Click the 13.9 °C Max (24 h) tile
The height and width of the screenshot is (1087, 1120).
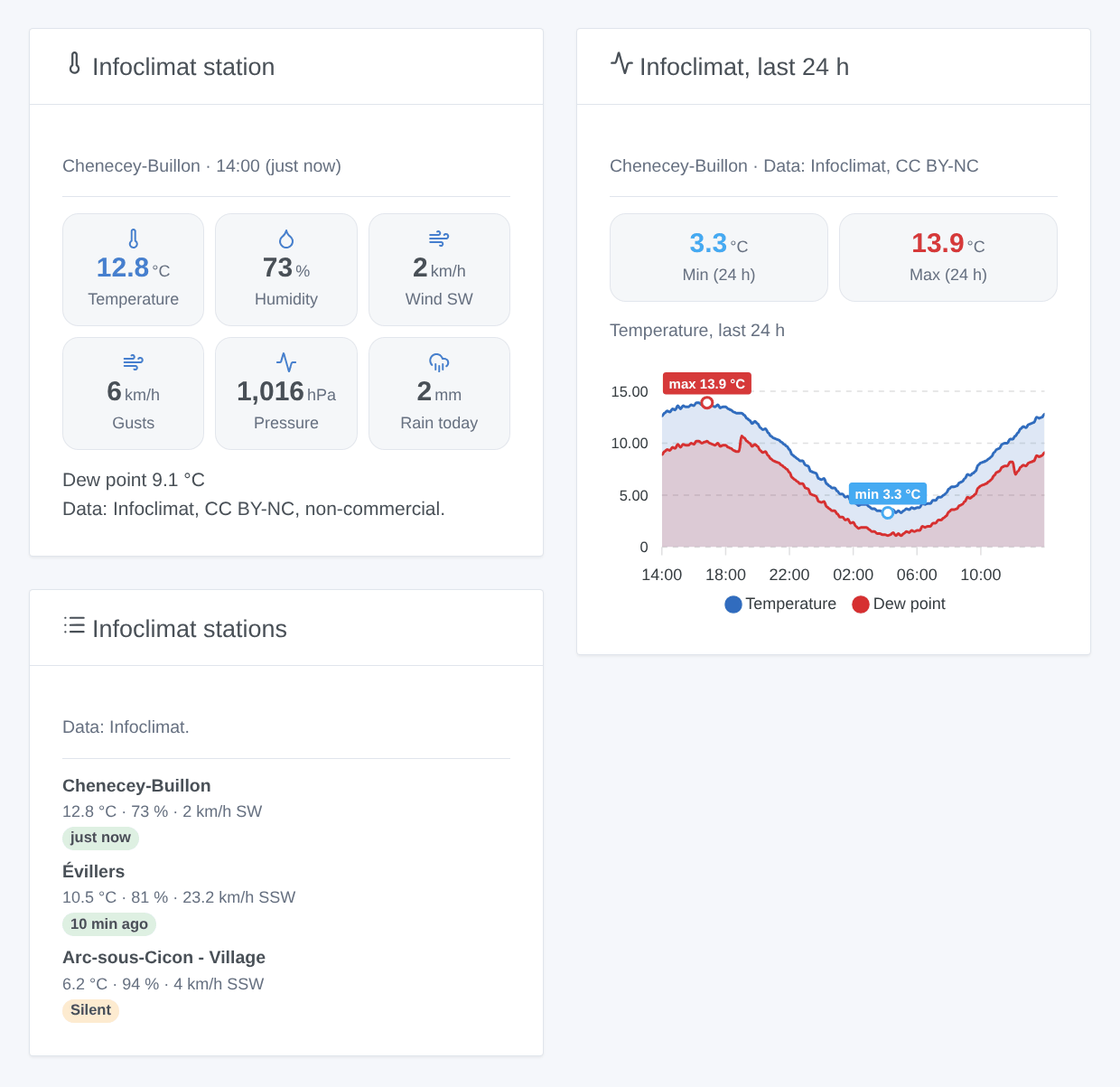(948, 258)
